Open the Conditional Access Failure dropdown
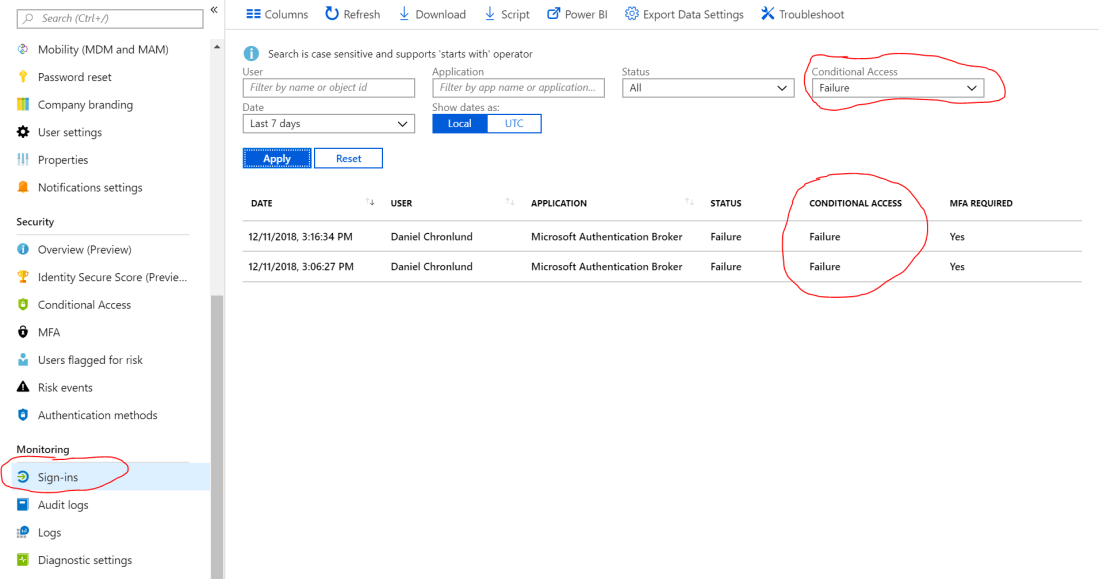 click(897, 88)
